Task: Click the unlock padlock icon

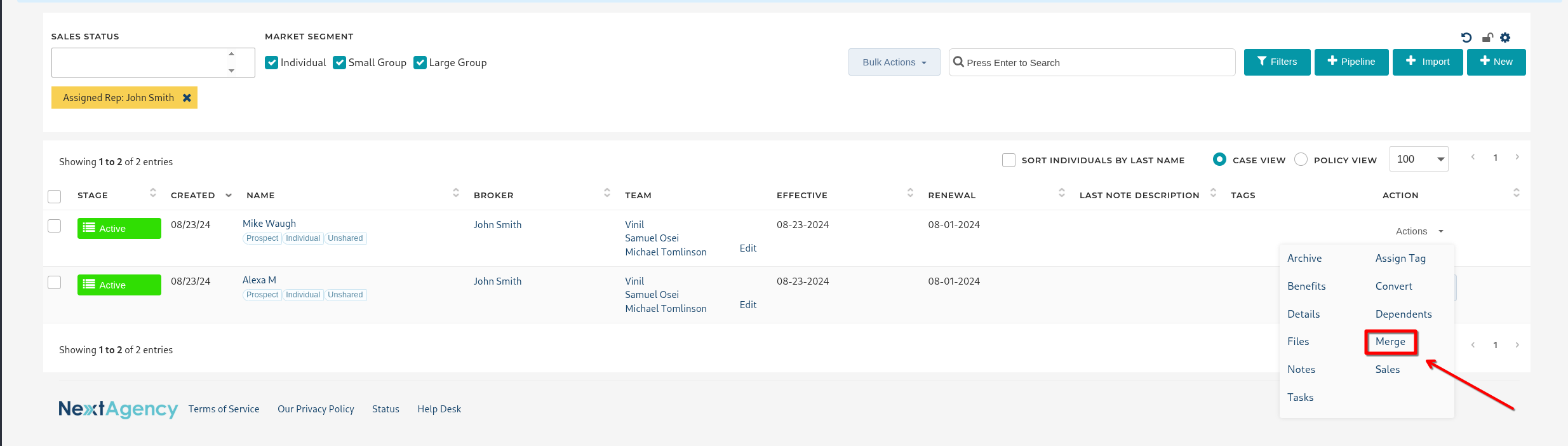Action: (x=1487, y=37)
